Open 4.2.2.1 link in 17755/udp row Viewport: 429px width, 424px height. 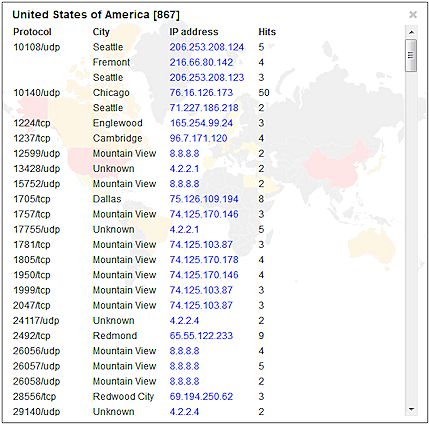pyautogui.click(x=184, y=229)
